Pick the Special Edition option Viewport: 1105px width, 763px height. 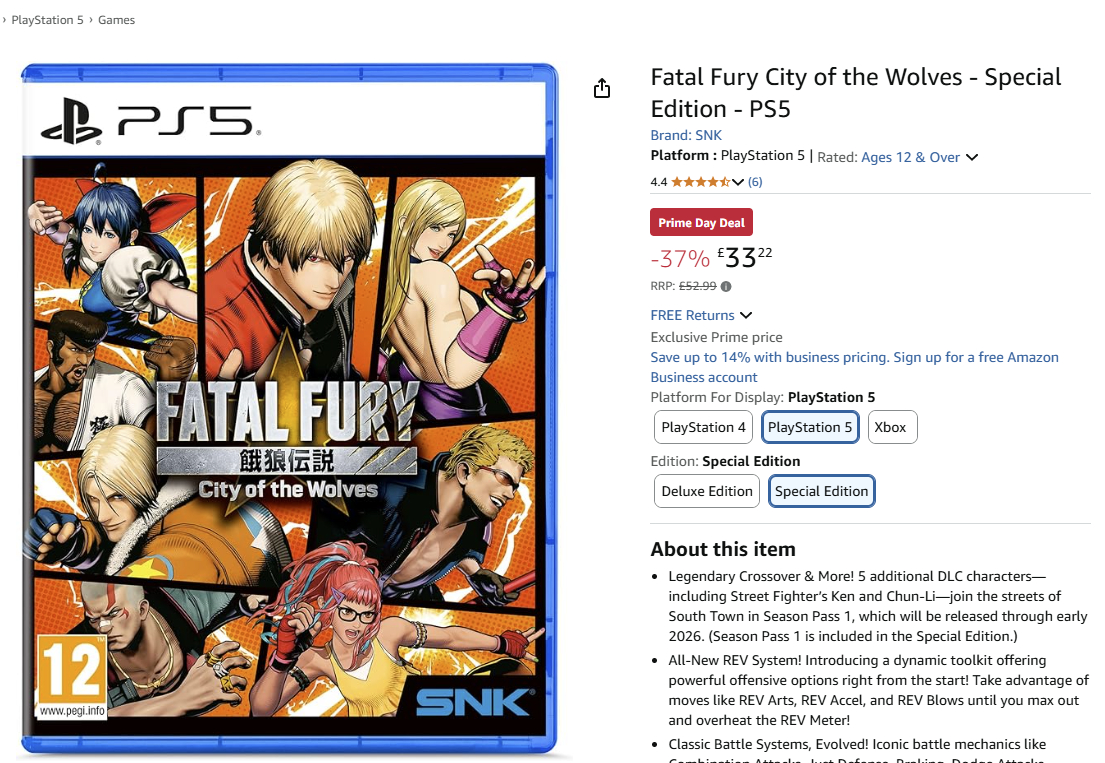coord(821,491)
